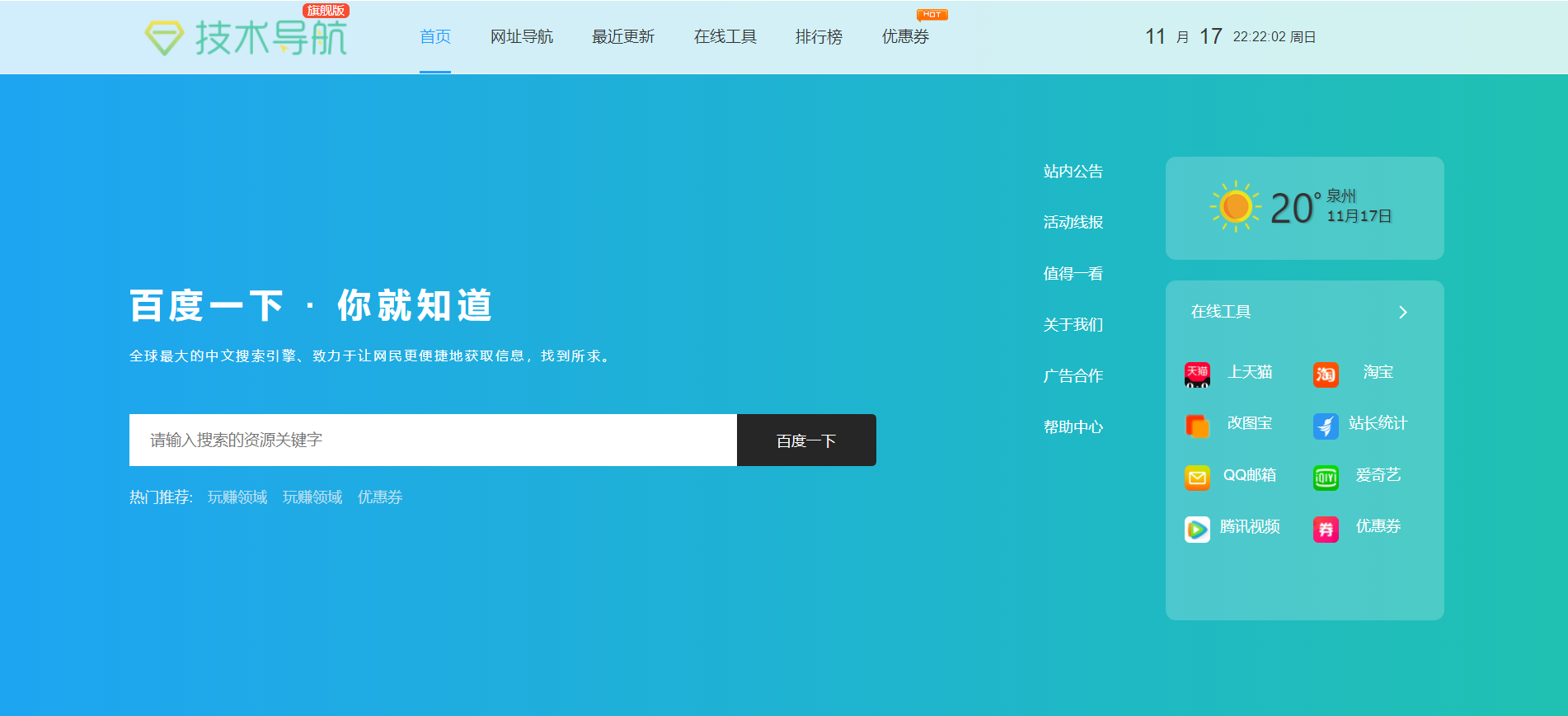
Task: Click the 11月17日 weather date
Action: (1359, 216)
